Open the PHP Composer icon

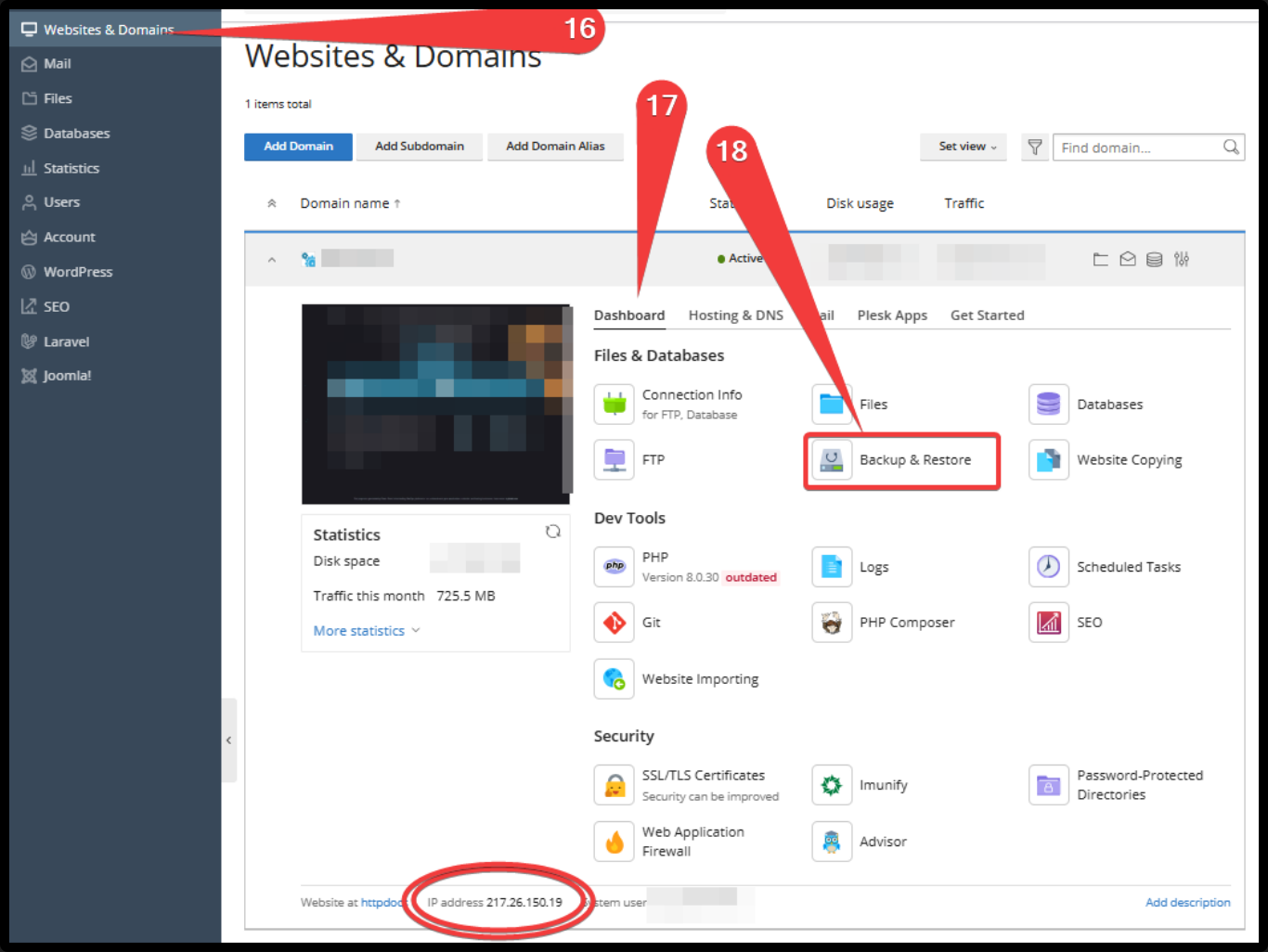[832, 622]
